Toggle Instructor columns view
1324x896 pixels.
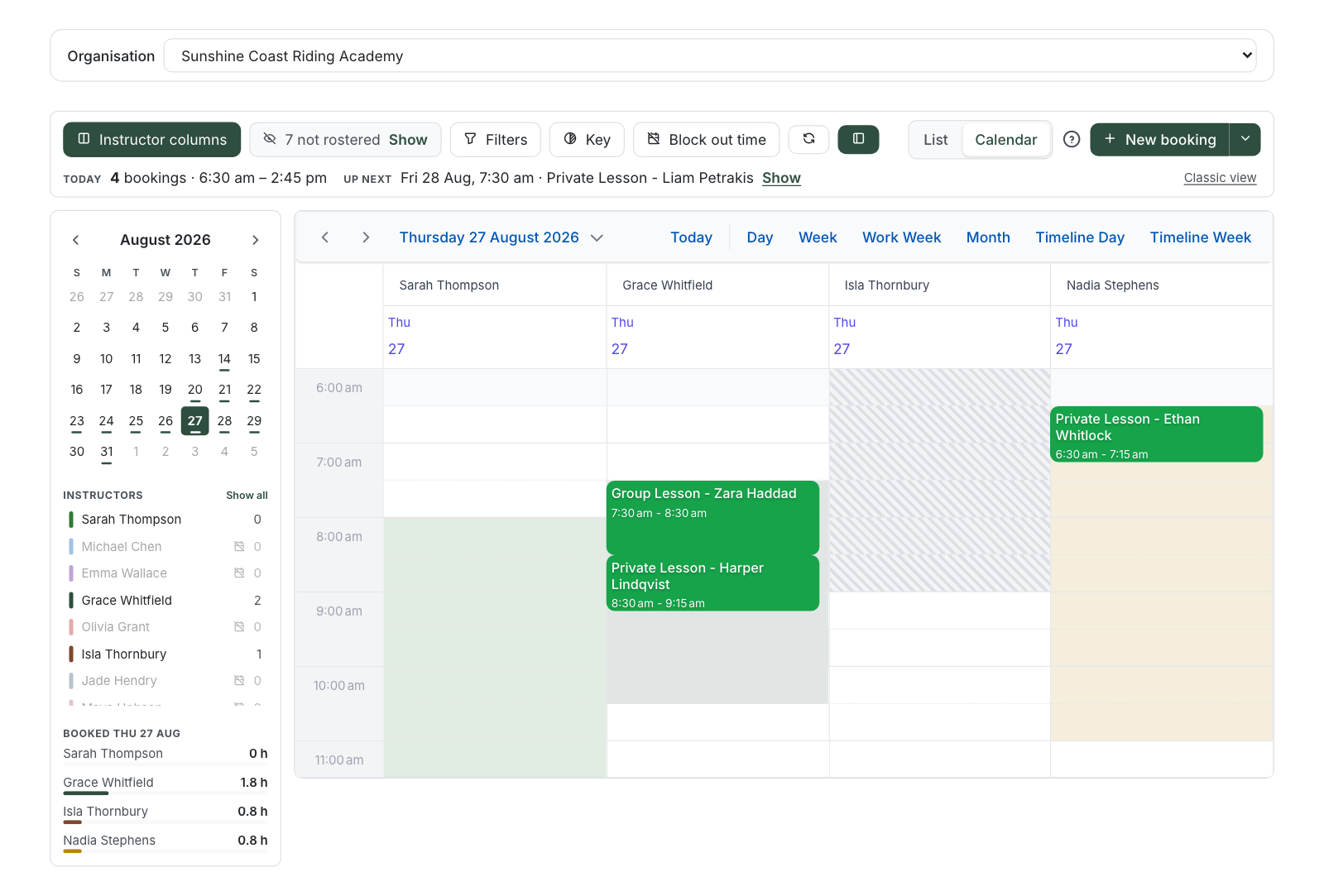[x=152, y=140]
